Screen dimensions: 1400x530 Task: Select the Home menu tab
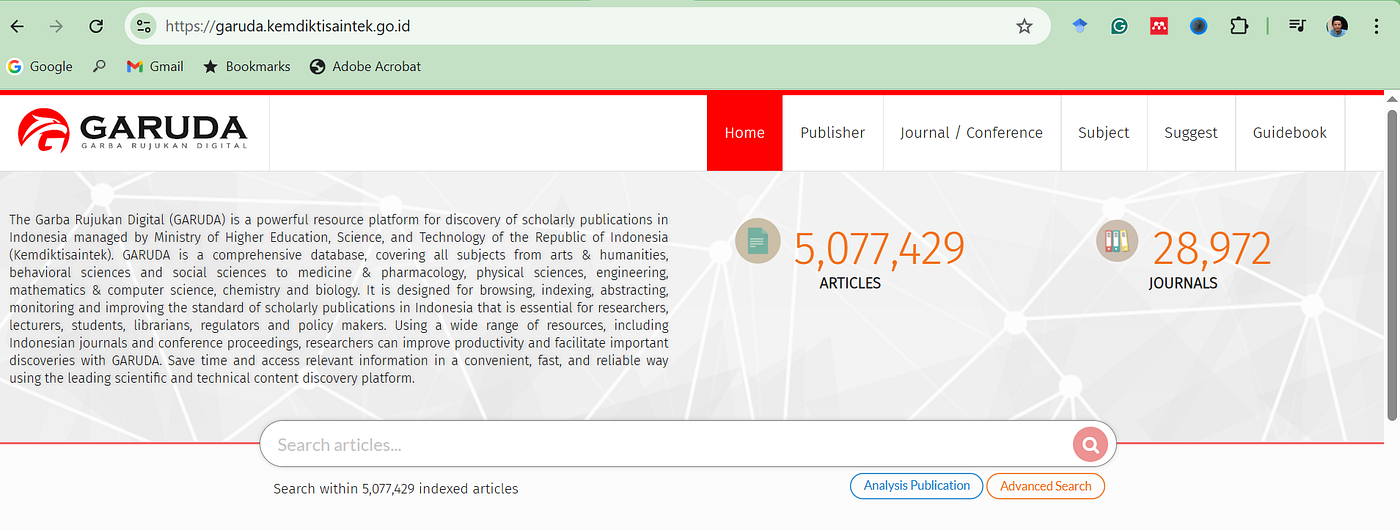point(744,133)
